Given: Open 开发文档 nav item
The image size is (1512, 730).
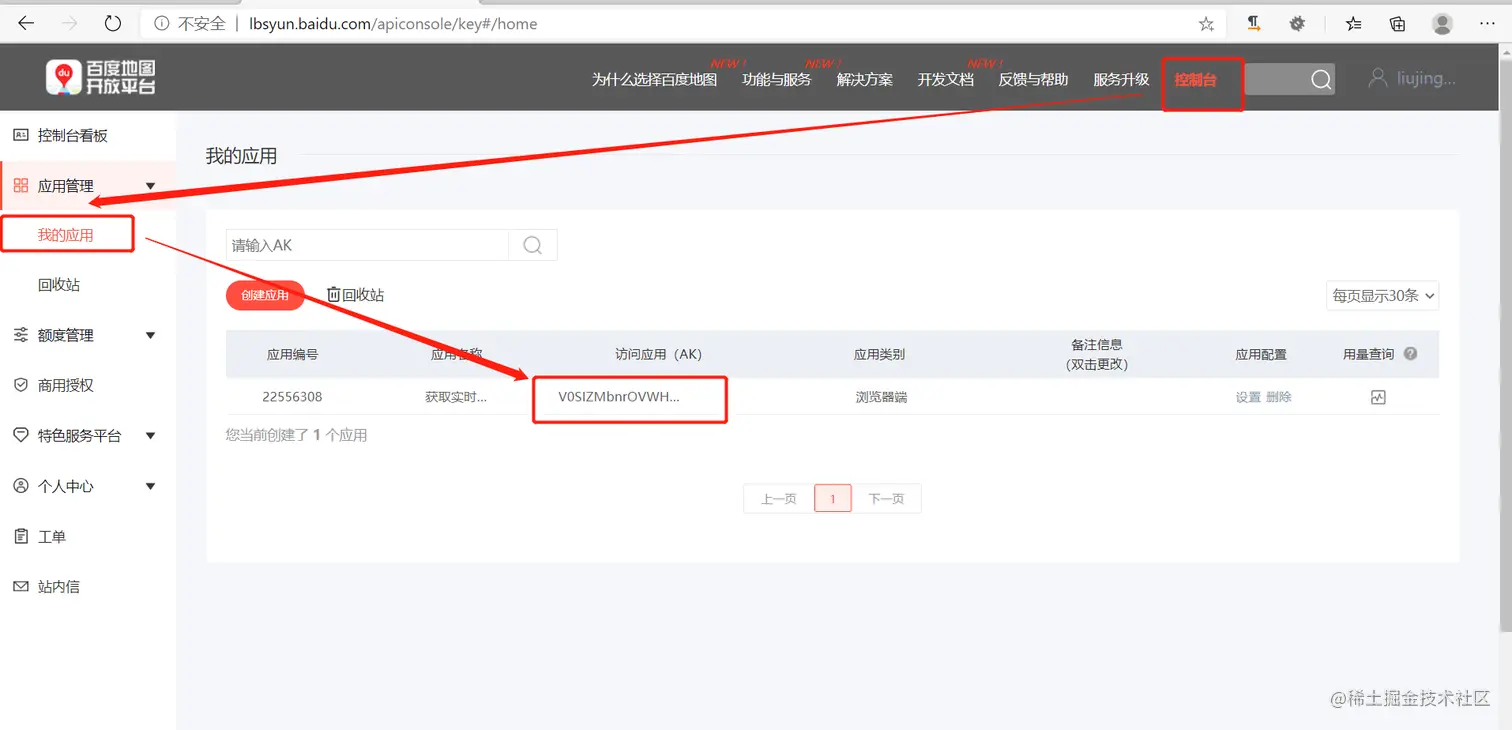Looking at the screenshot, I should [946, 79].
